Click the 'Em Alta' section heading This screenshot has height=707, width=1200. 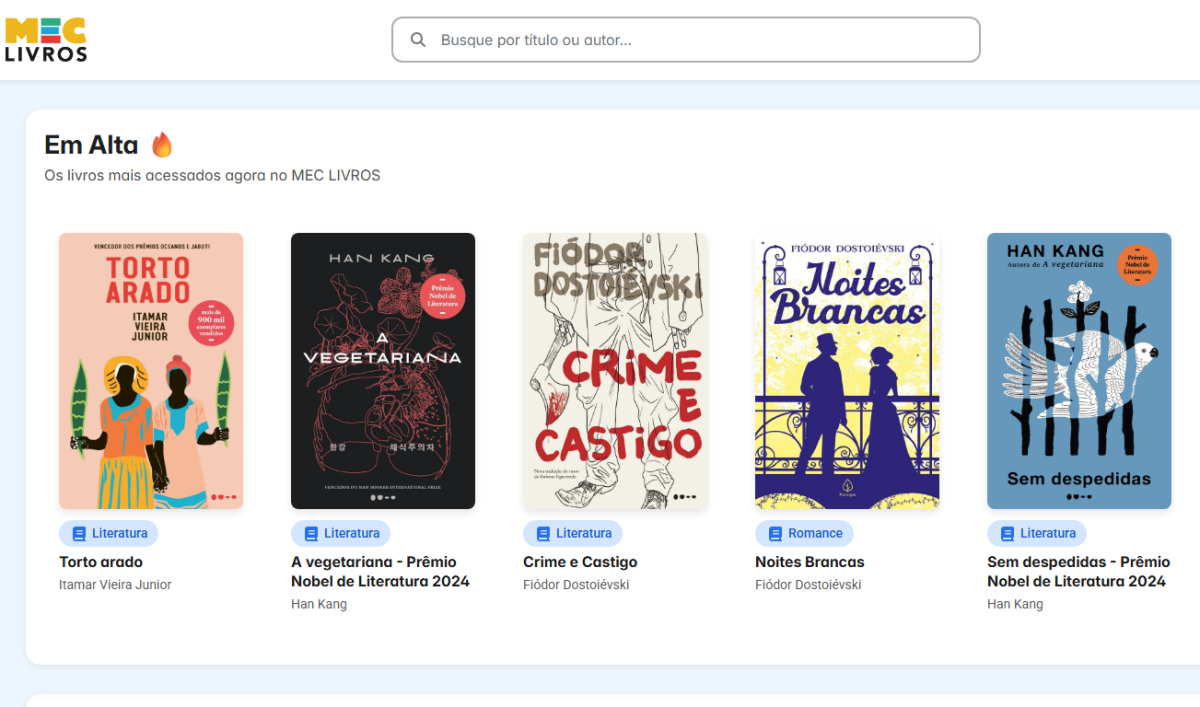coord(91,145)
